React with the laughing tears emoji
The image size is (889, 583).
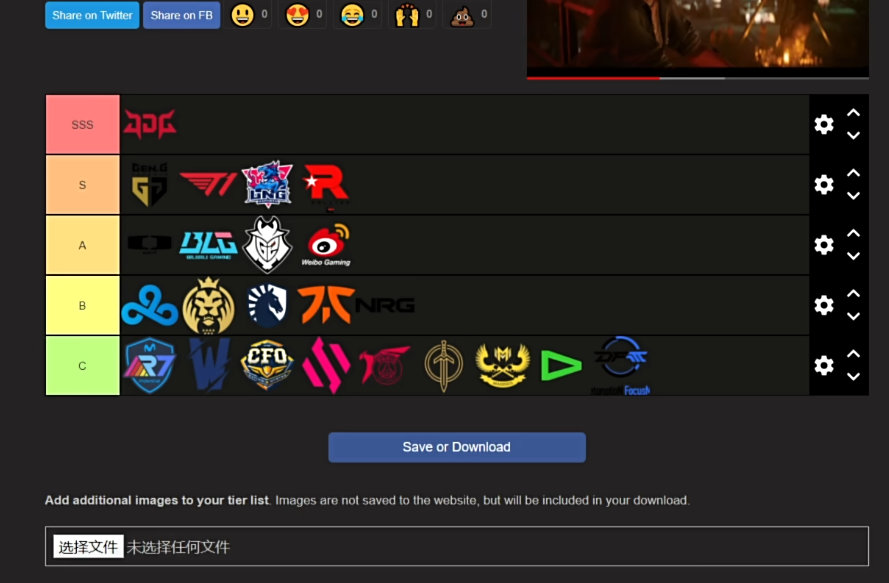[352, 15]
